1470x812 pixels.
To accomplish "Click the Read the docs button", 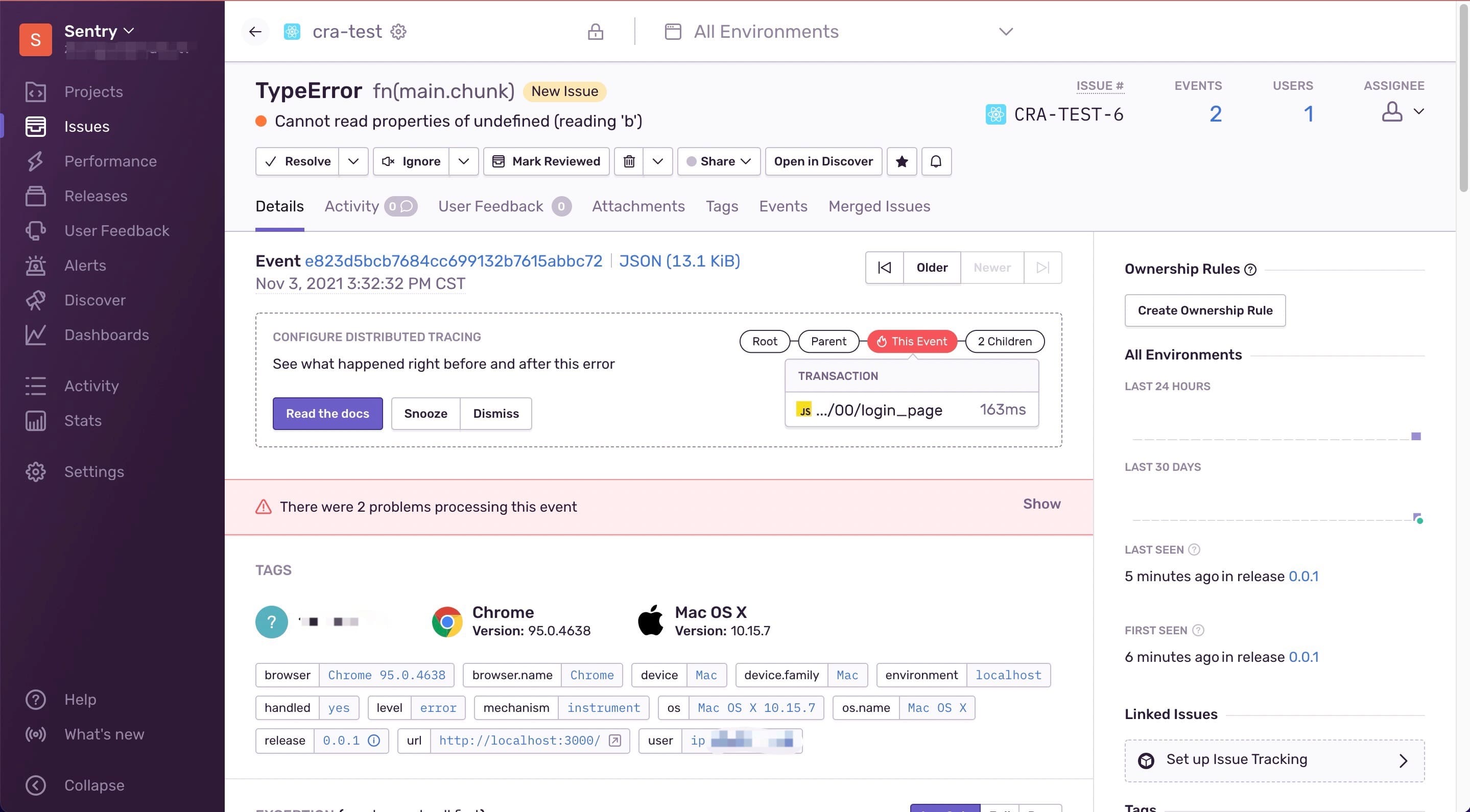I will pyautogui.click(x=327, y=414).
